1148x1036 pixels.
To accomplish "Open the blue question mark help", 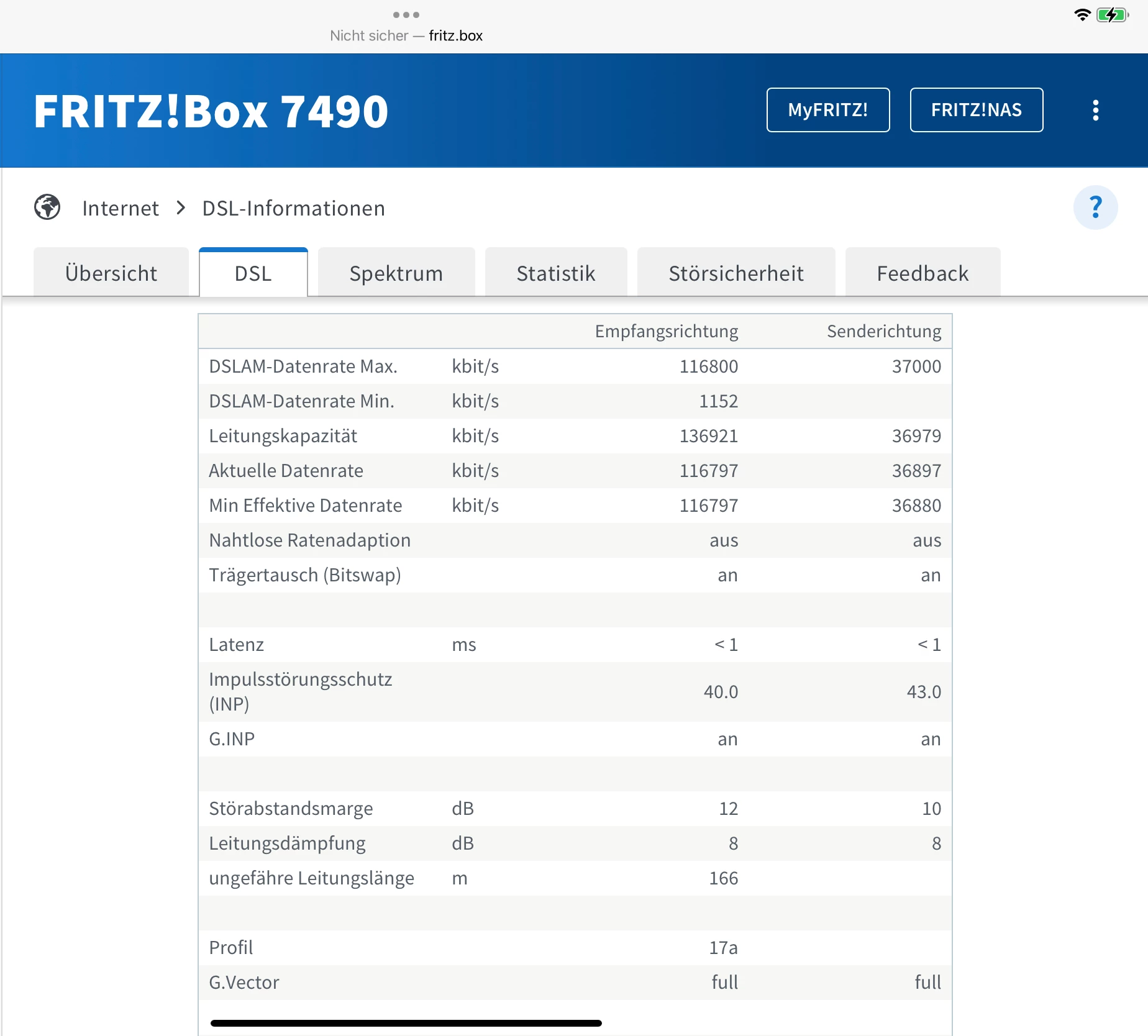I will pos(1095,207).
